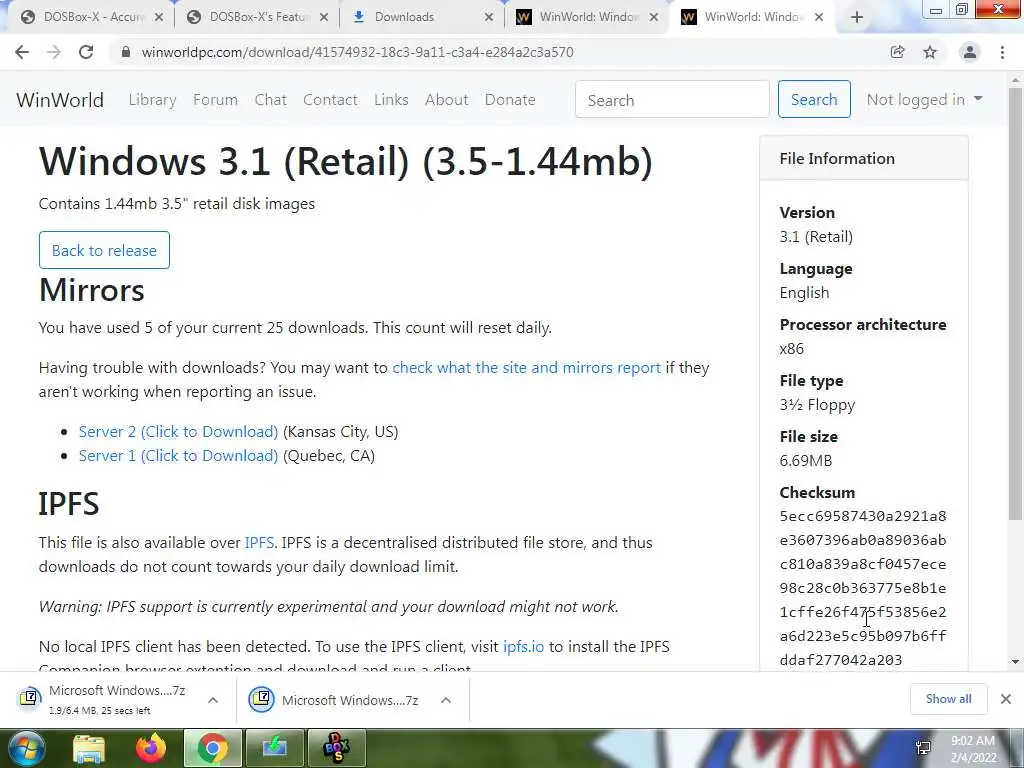Download from Server 1 Quebec

pyautogui.click(x=178, y=456)
